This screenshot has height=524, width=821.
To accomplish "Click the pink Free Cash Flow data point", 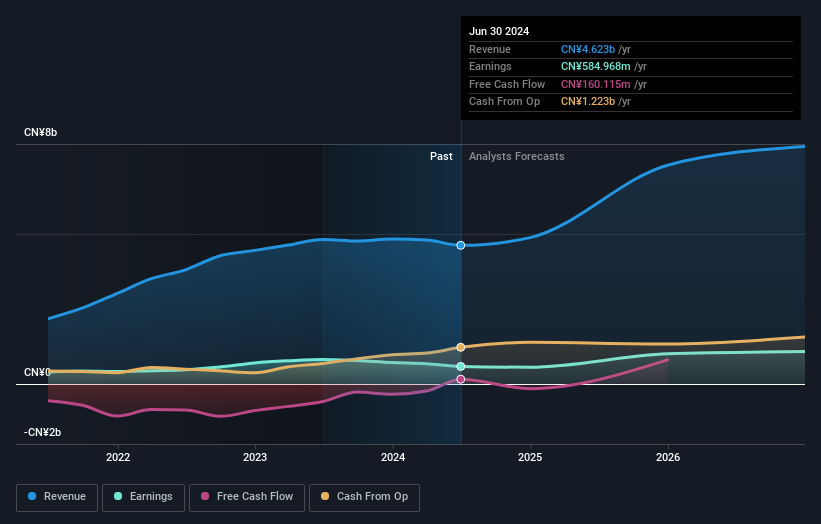I will 461,379.
